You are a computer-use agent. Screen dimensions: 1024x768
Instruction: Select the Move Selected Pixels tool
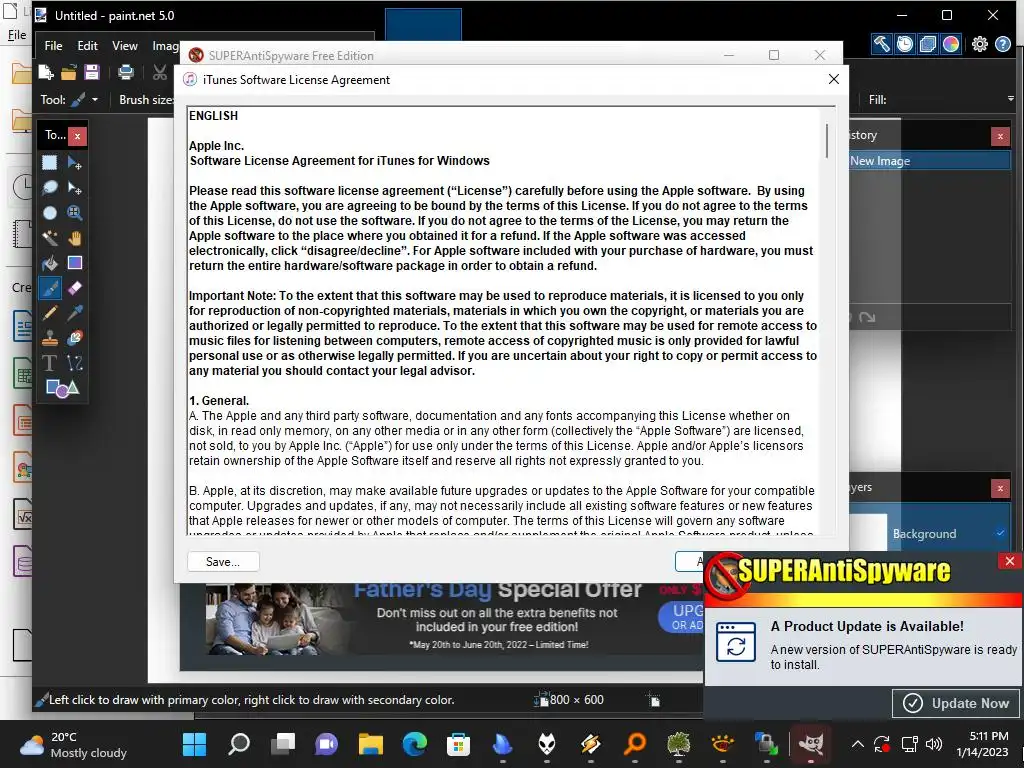click(75, 163)
